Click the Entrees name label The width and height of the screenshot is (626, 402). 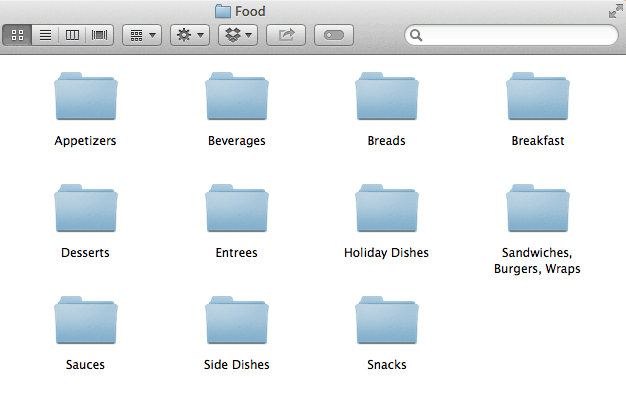click(236, 253)
